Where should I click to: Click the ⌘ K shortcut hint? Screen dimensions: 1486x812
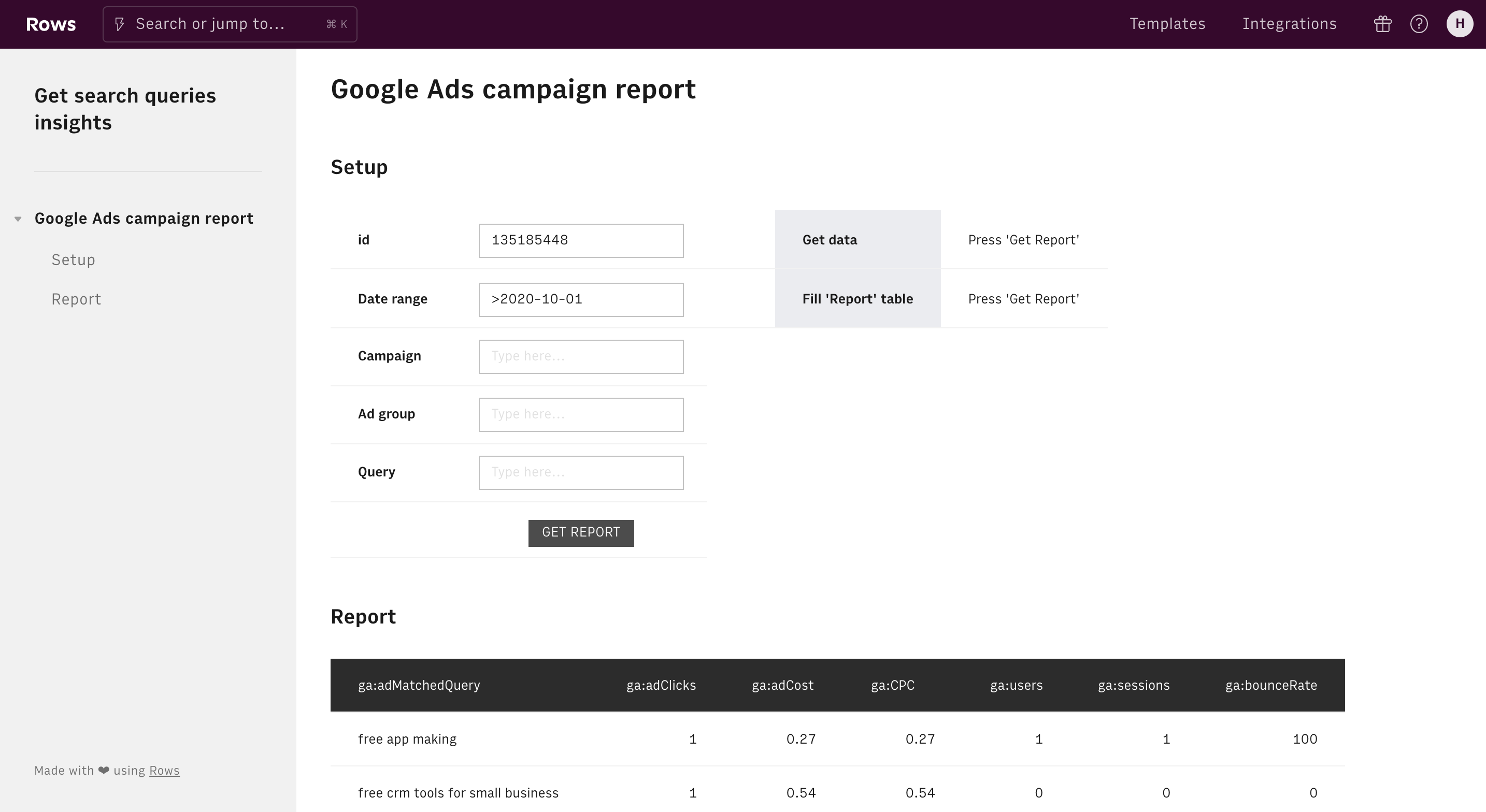pos(336,24)
